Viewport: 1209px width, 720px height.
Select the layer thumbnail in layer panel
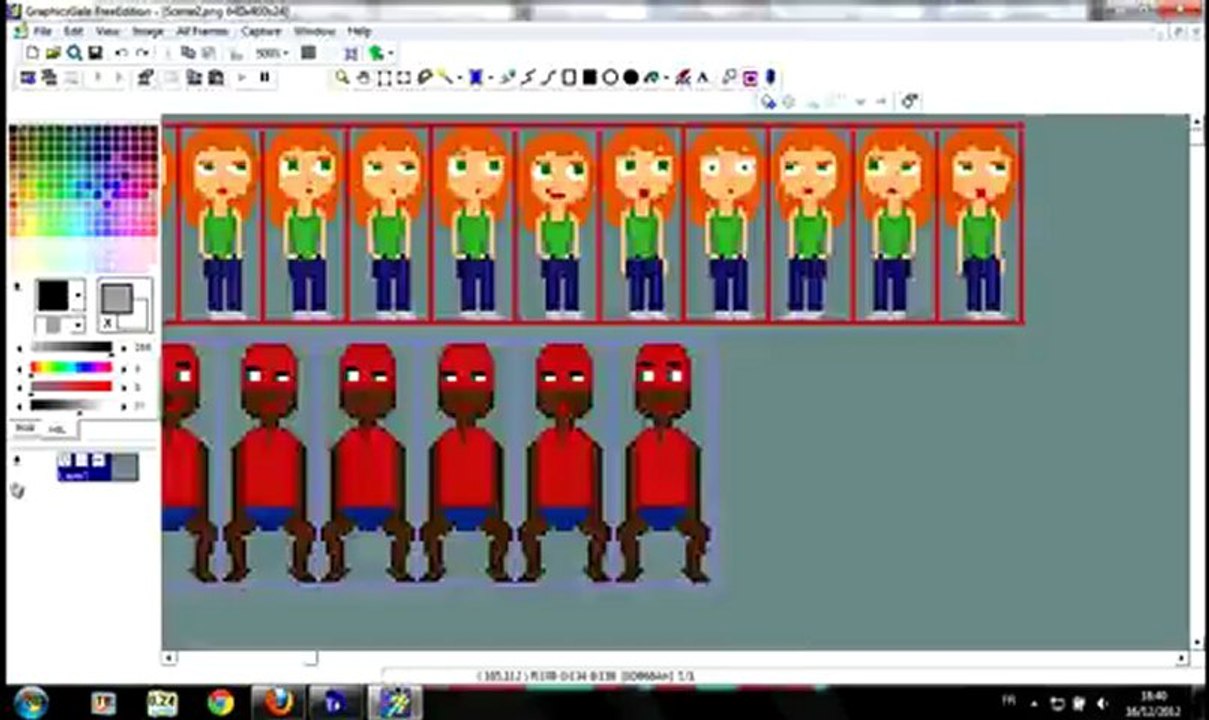124,467
